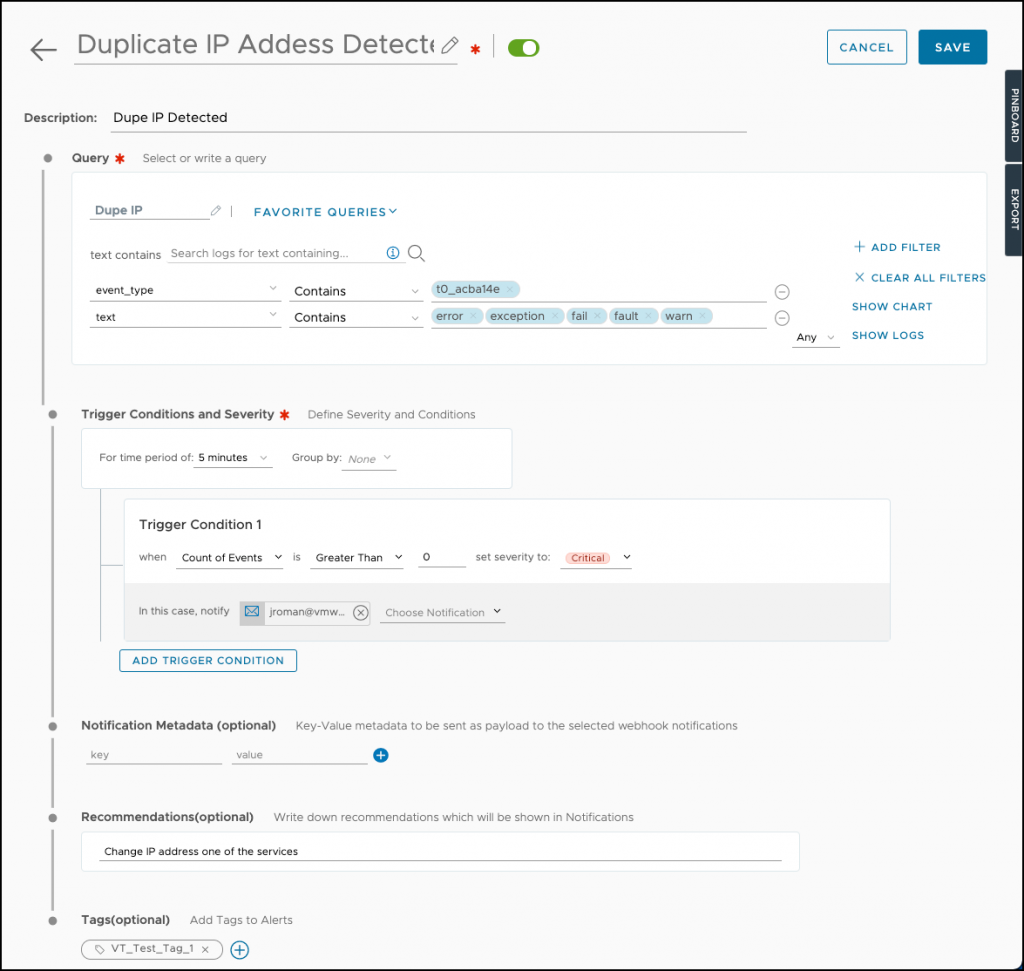The height and width of the screenshot is (971, 1024).
Task: Click pencil icon next to Dupe IP
Action: pyautogui.click(x=216, y=211)
